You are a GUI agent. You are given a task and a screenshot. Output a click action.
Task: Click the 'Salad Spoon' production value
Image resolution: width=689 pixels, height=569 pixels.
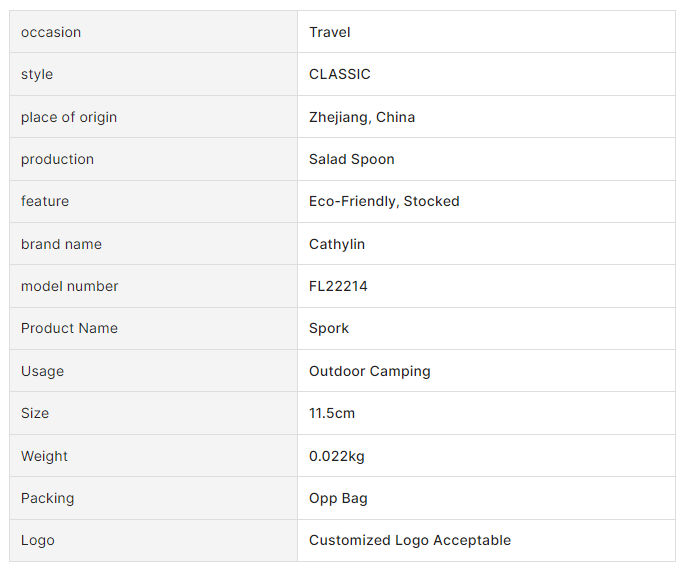point(352,159)
